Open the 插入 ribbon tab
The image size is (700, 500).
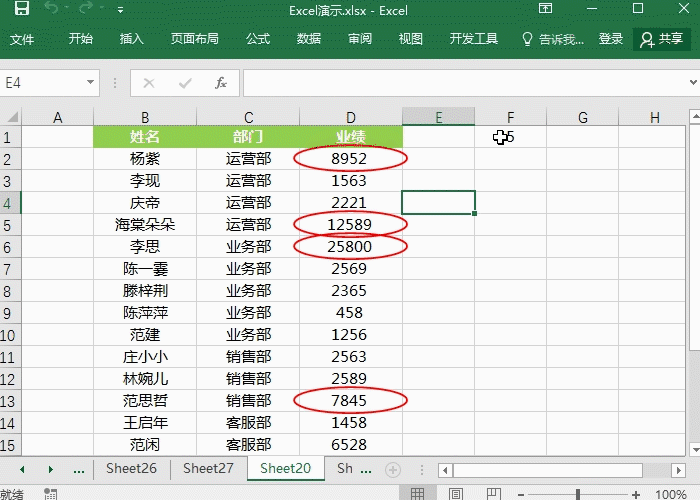132,39
